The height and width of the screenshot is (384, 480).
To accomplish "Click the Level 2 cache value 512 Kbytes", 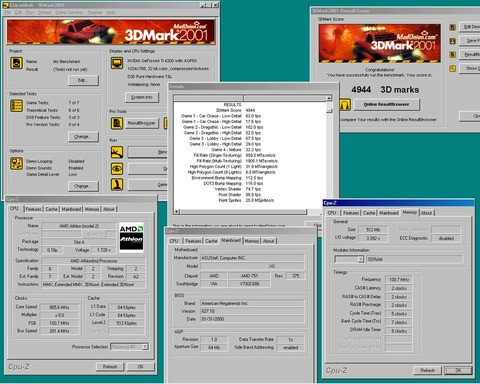I will pos(127,323).
